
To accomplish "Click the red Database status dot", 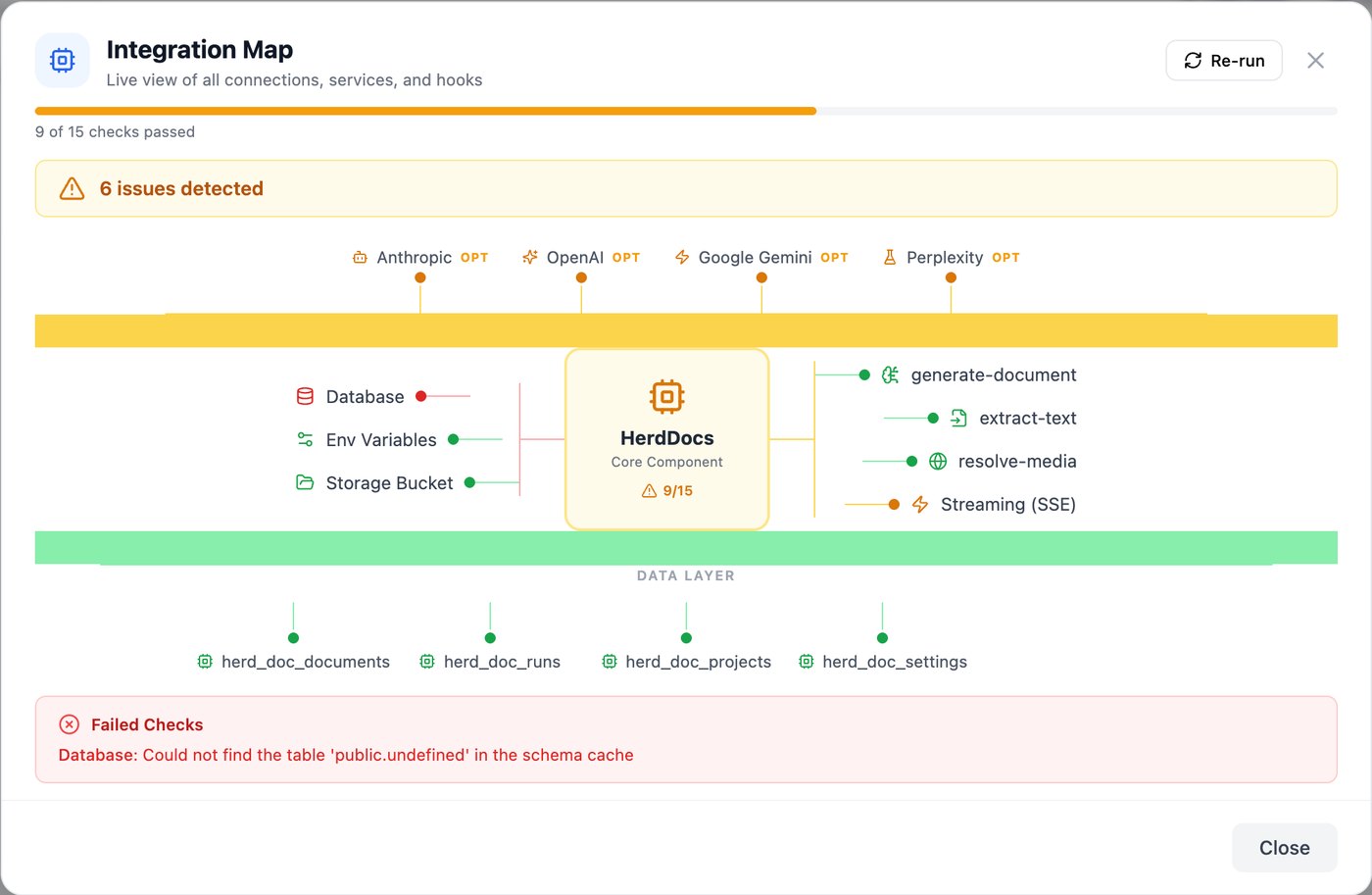I will (421, 396).
